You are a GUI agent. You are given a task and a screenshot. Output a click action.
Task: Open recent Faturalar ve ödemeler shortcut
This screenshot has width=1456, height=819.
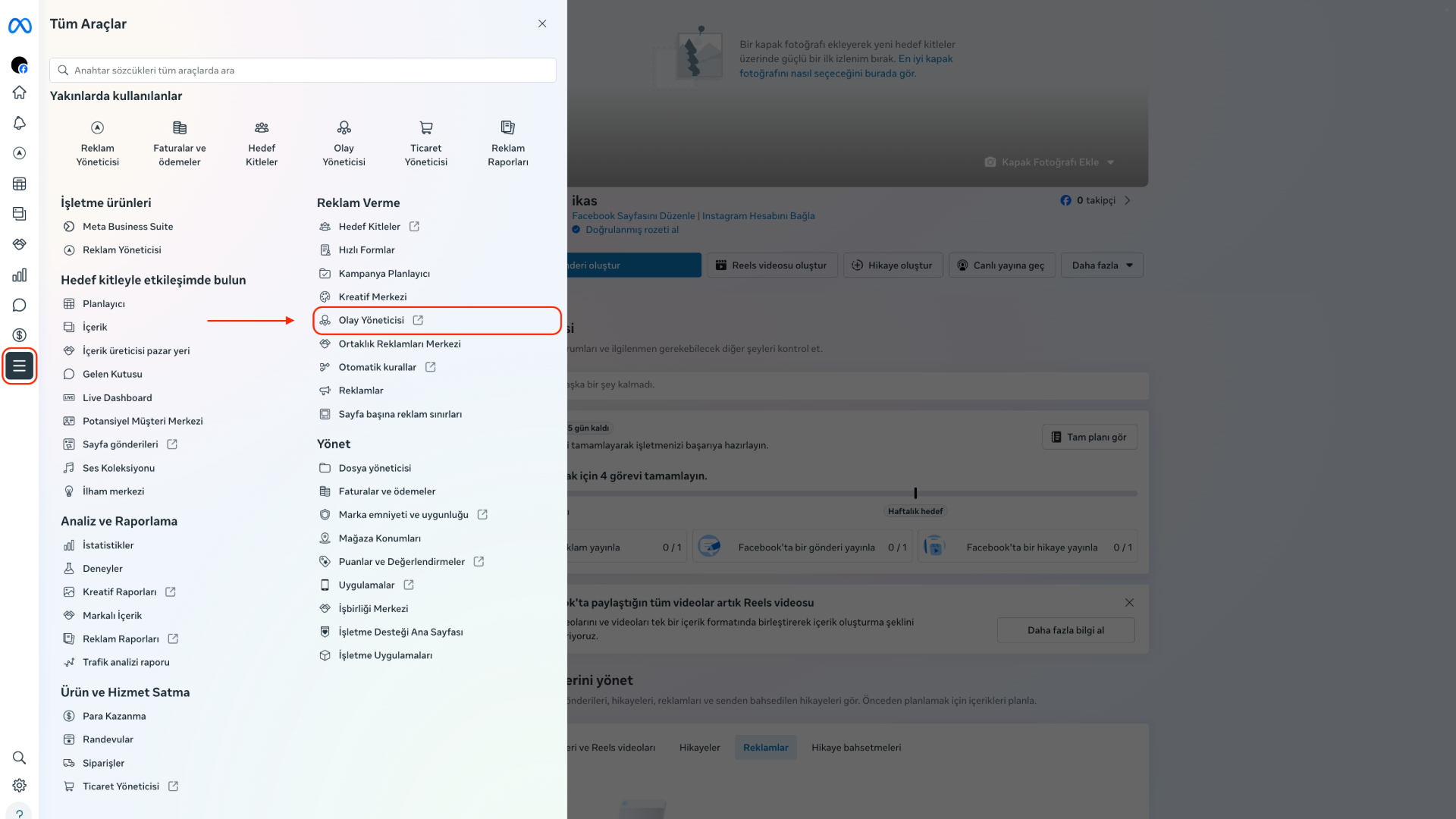coord(180,143)
